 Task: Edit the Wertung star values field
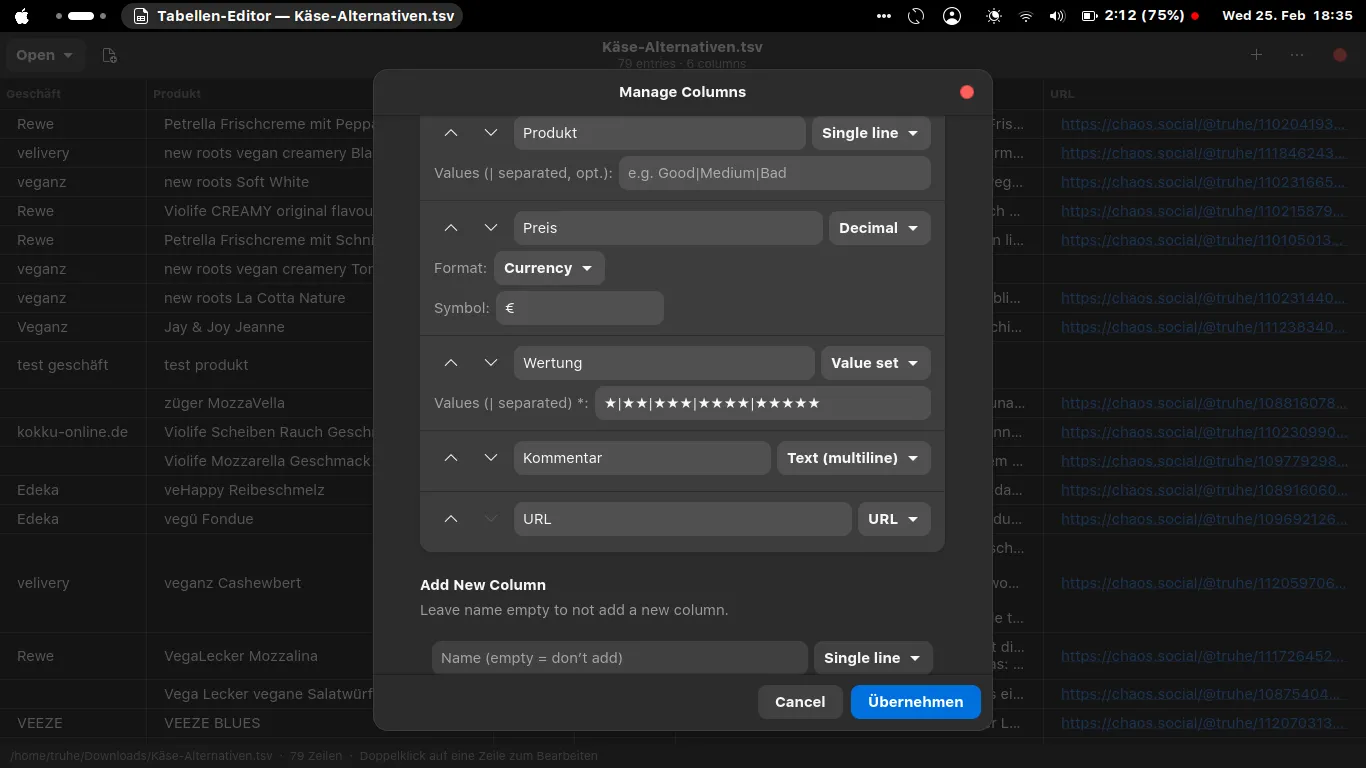(x=762, y=403)
